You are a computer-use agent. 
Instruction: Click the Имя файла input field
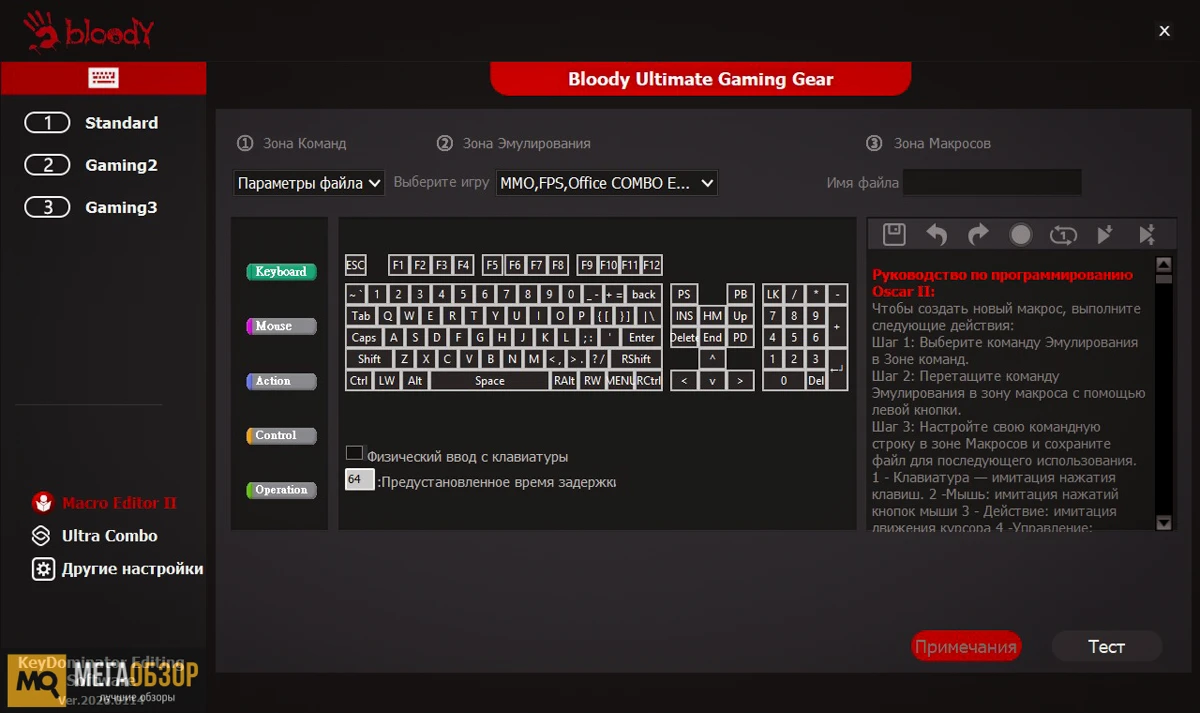(991, 183)
